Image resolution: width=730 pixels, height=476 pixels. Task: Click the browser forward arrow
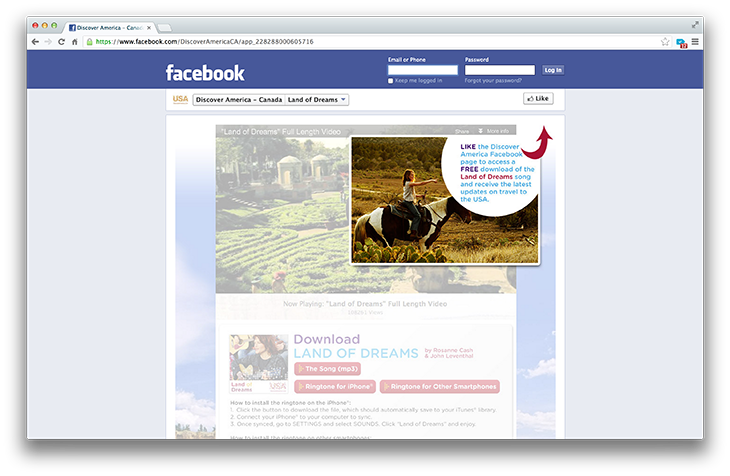[x=48, y=42]
